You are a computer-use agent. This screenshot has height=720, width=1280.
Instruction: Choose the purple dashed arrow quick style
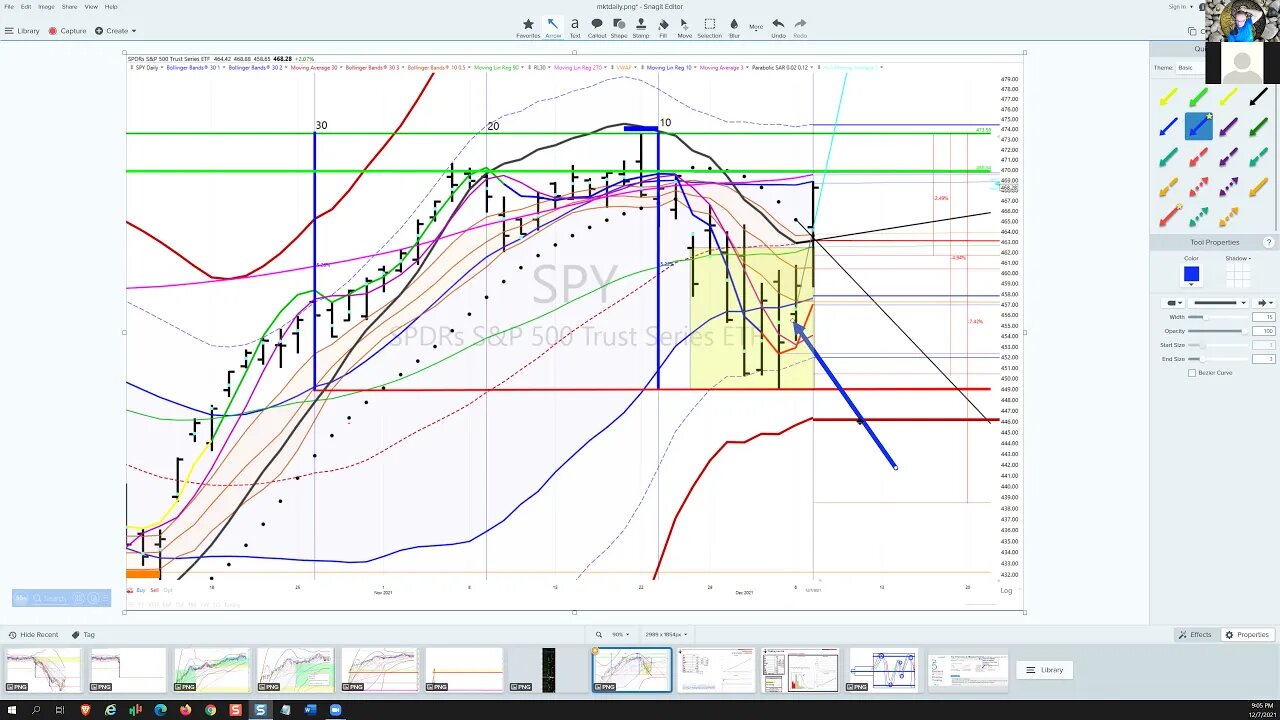1228,157
